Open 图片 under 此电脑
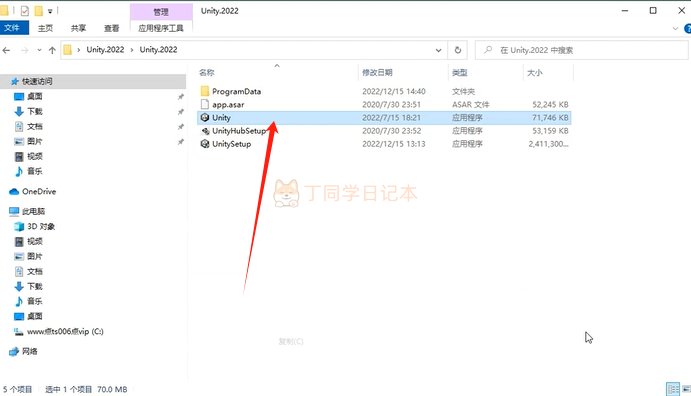This screenshot has width=691, height=396. pos(35,256)
